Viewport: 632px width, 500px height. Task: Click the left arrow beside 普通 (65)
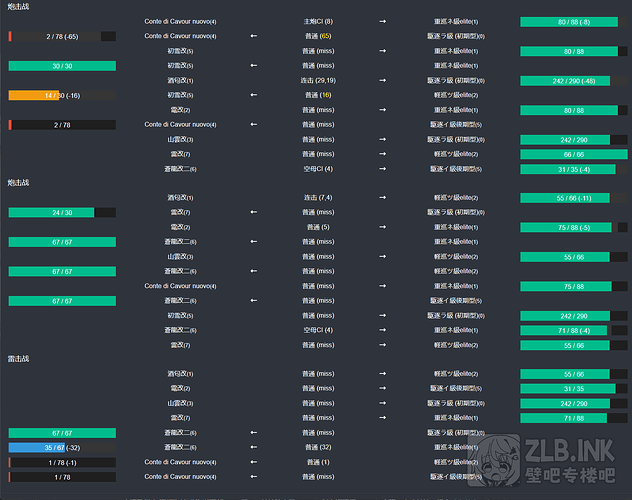click(253, 36)
